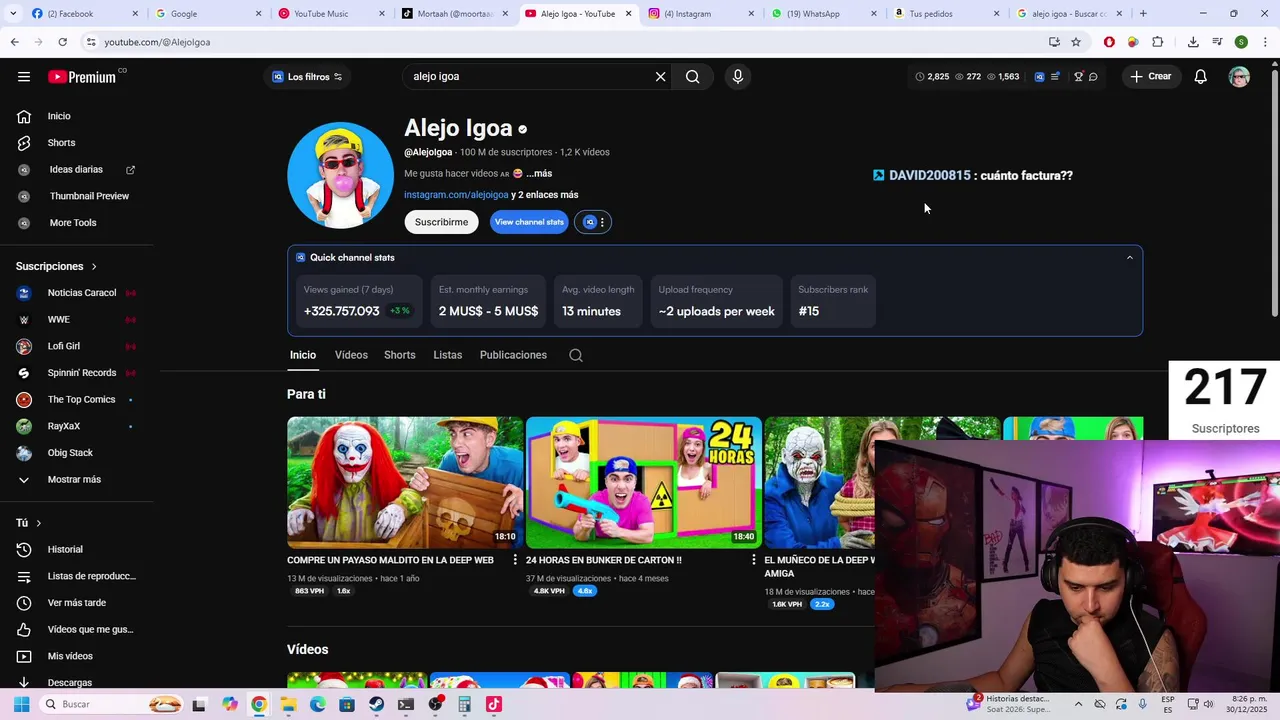
Task: Expand channel description with ...más
Action: [x=539, y=173]
